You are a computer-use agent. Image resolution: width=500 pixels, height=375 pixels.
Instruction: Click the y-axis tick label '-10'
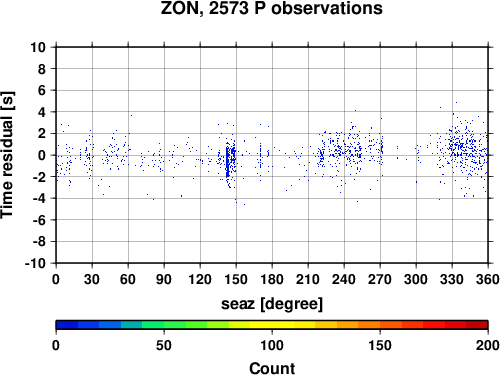pos(35,263)
